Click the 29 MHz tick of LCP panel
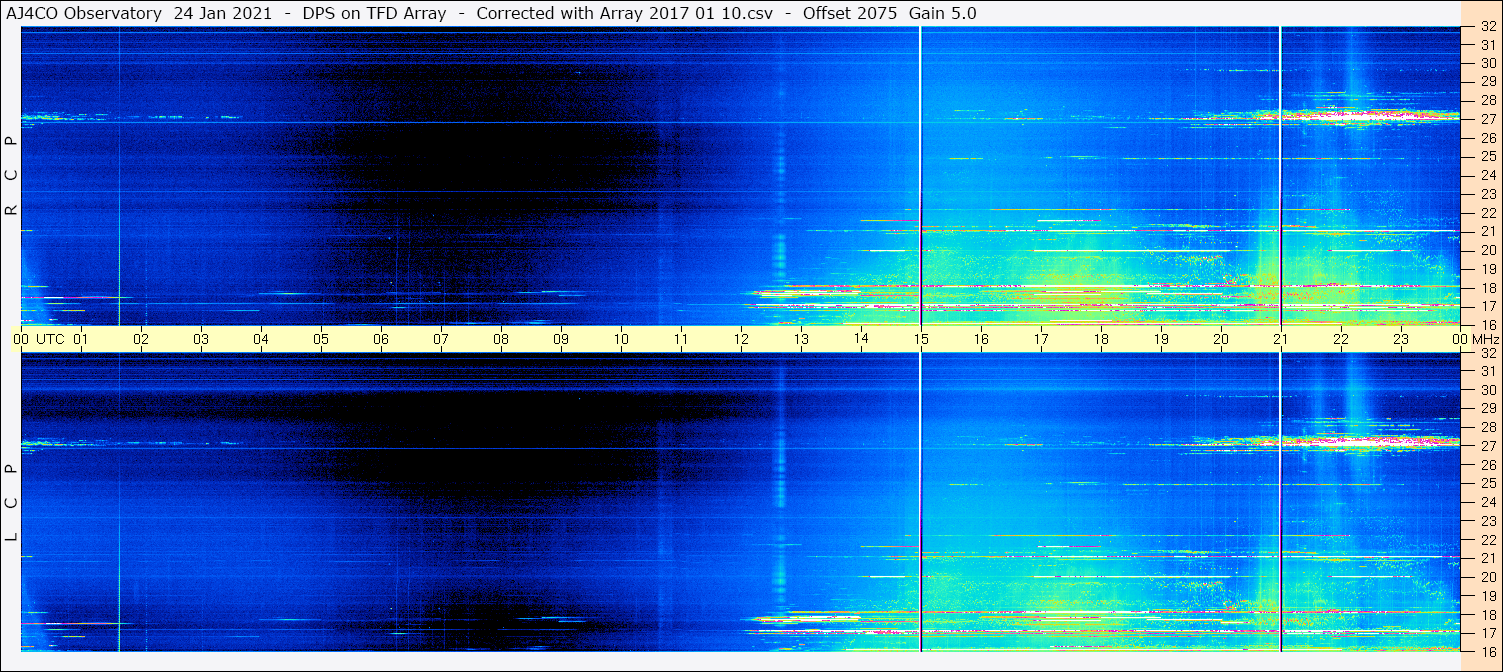 click(1487, 409)
